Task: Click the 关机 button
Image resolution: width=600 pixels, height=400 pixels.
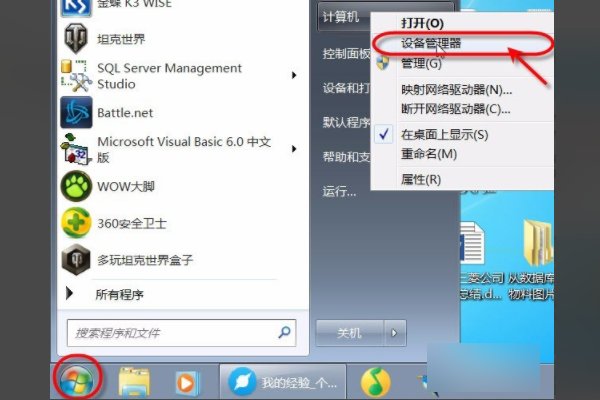Action: click(x=349, y=333)
